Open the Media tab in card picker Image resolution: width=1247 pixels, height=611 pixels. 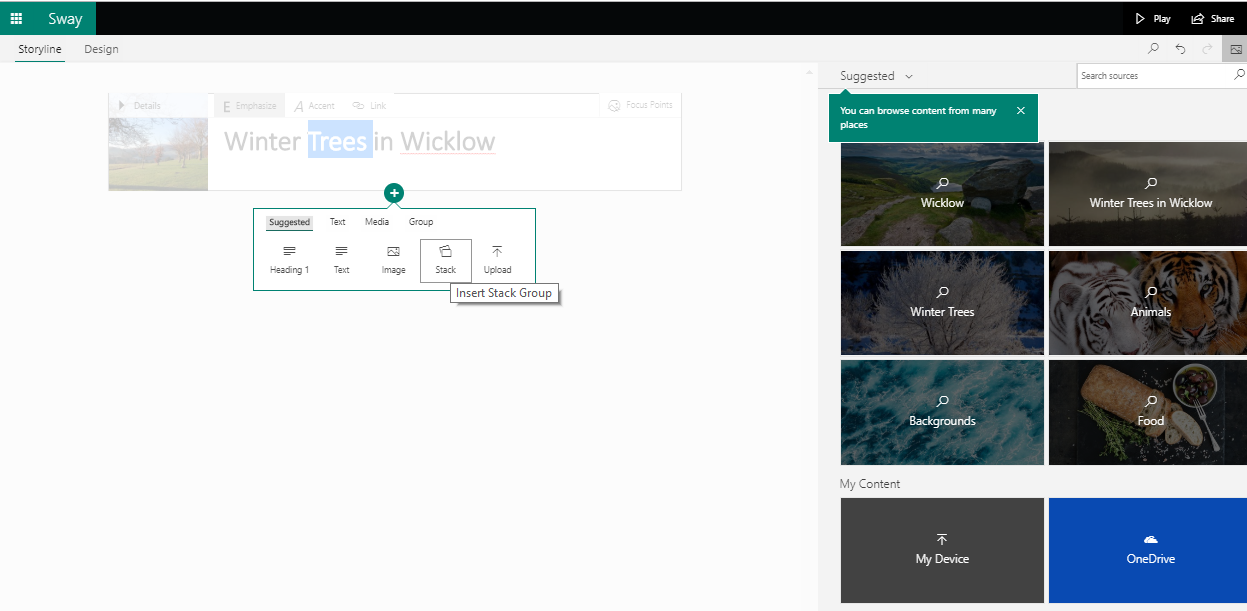pyautogui.click(x=376, y=222)
